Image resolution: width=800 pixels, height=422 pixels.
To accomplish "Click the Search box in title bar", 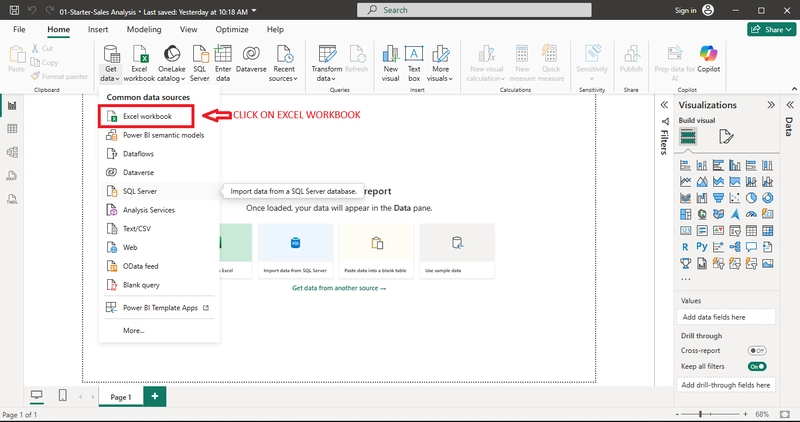I will coord(474,10).
